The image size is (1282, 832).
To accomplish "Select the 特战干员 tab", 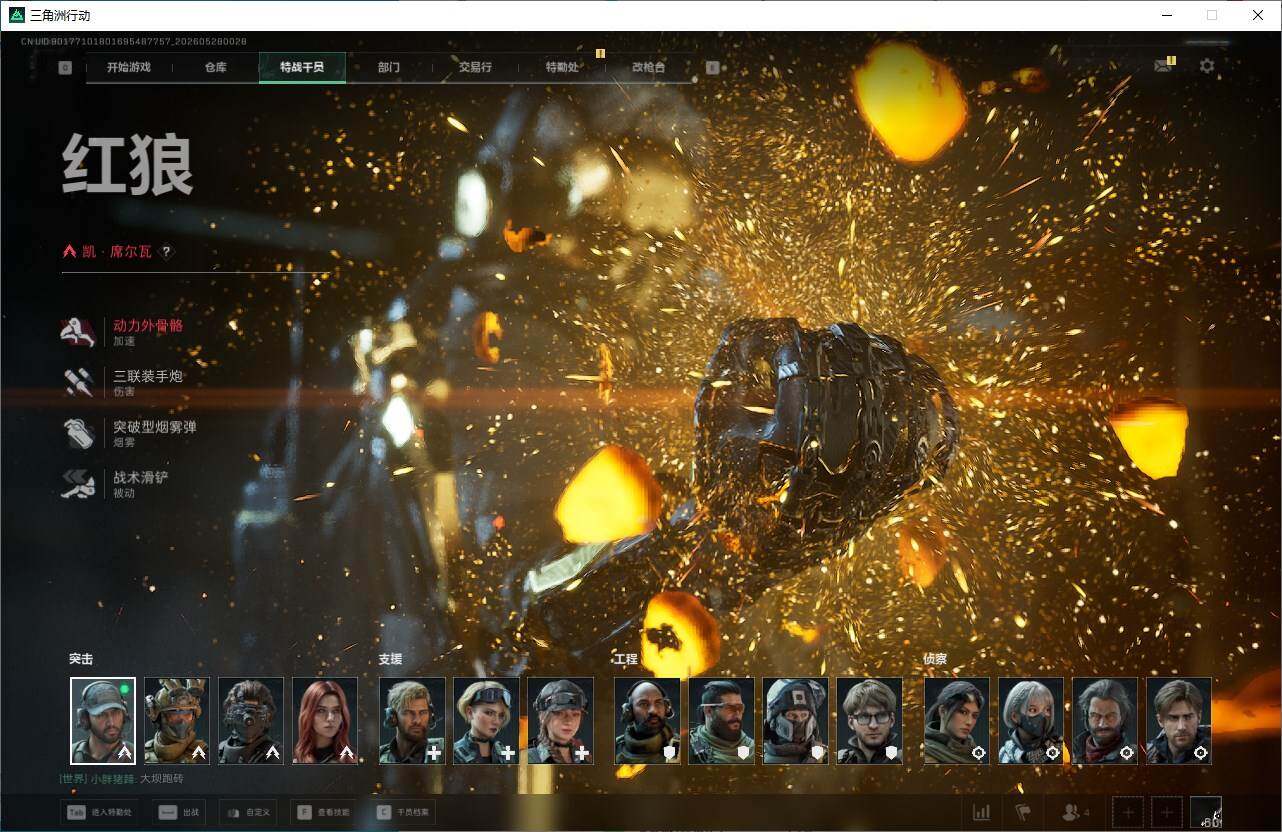I will [302, 67].
